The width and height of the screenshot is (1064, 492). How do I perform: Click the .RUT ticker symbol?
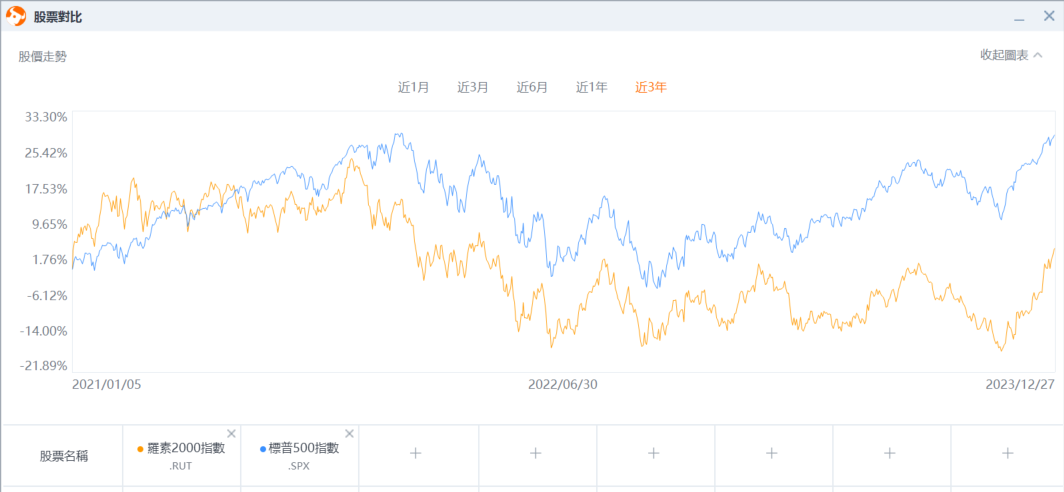(x=181, y=466)
